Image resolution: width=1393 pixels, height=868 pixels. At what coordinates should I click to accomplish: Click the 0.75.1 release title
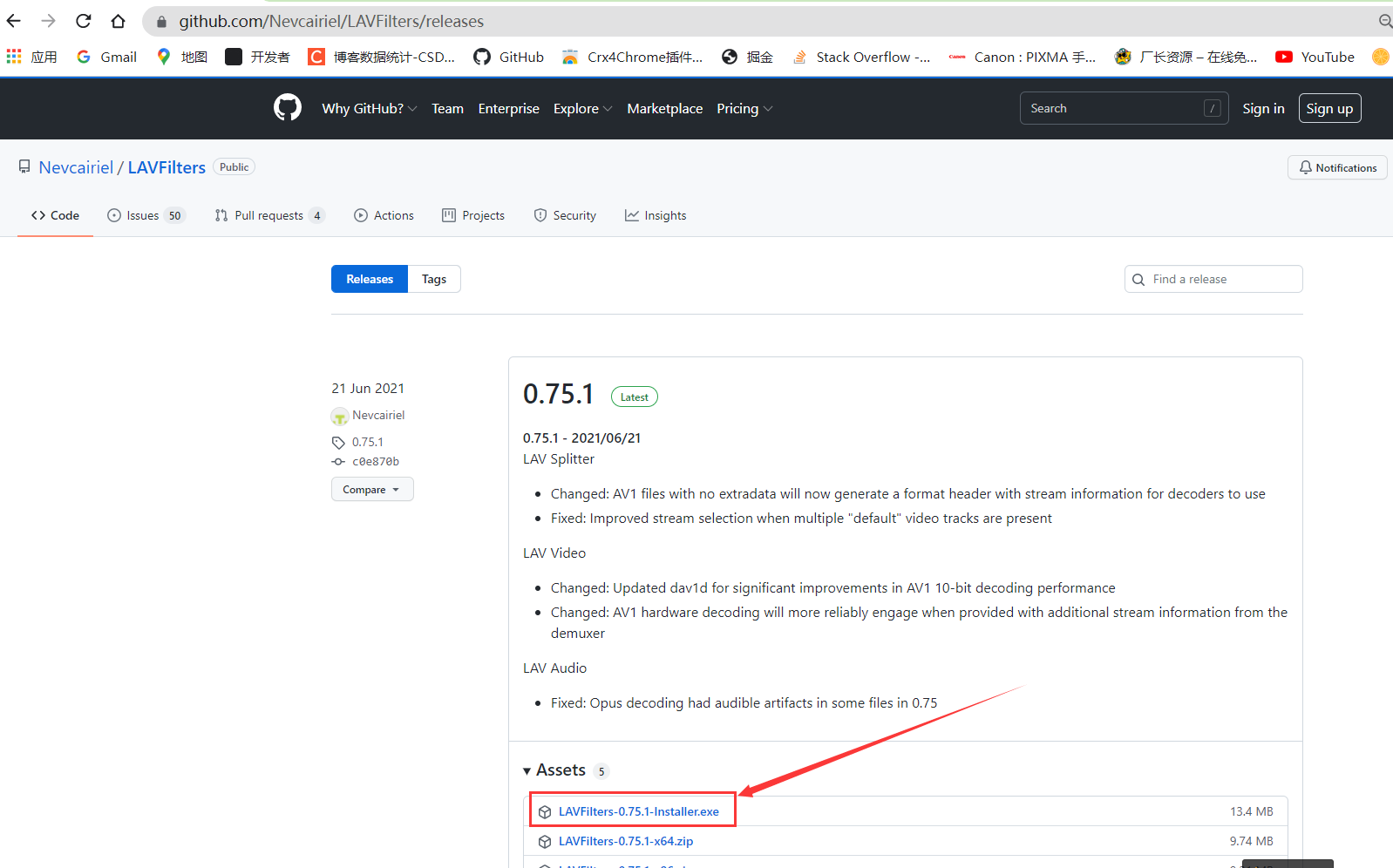pos(558,394)
